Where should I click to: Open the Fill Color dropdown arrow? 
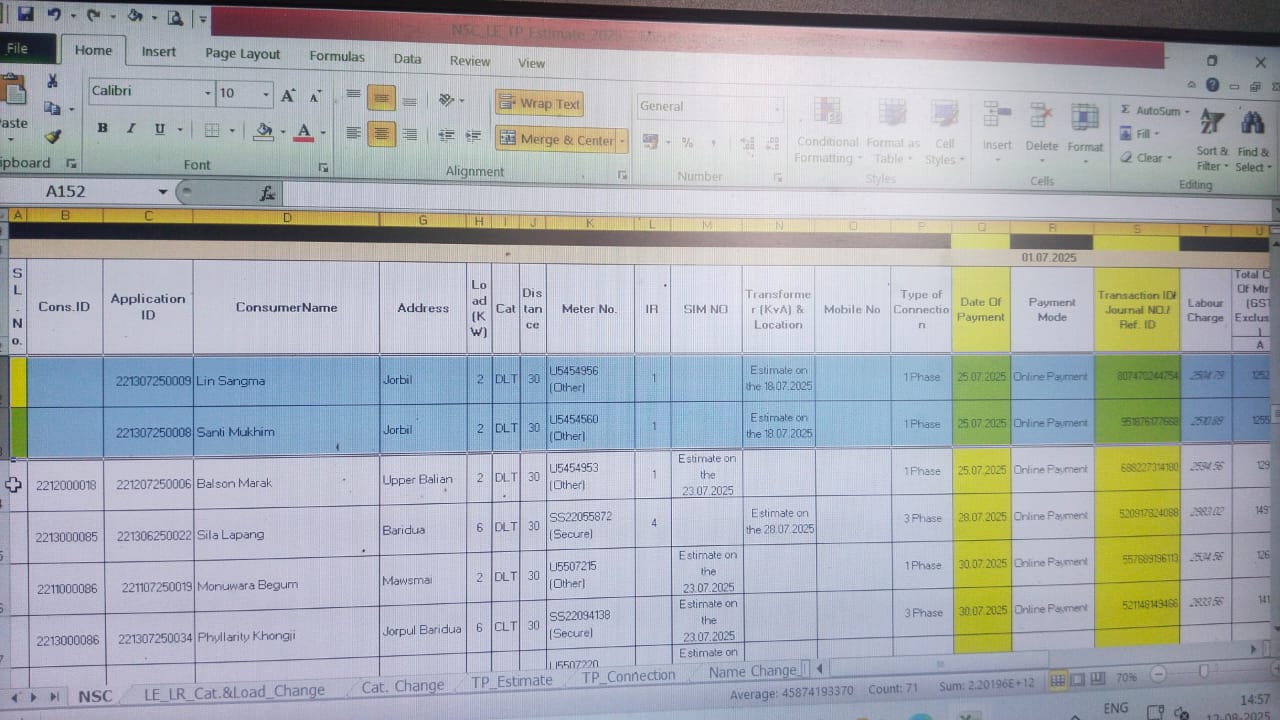pyautogui.click(x=283, y=131)
